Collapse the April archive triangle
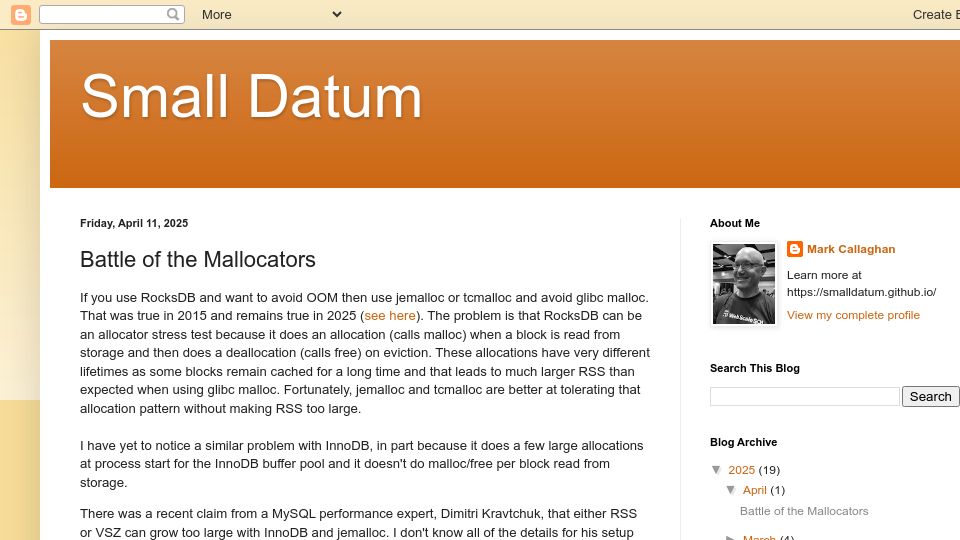 [731, 490]
